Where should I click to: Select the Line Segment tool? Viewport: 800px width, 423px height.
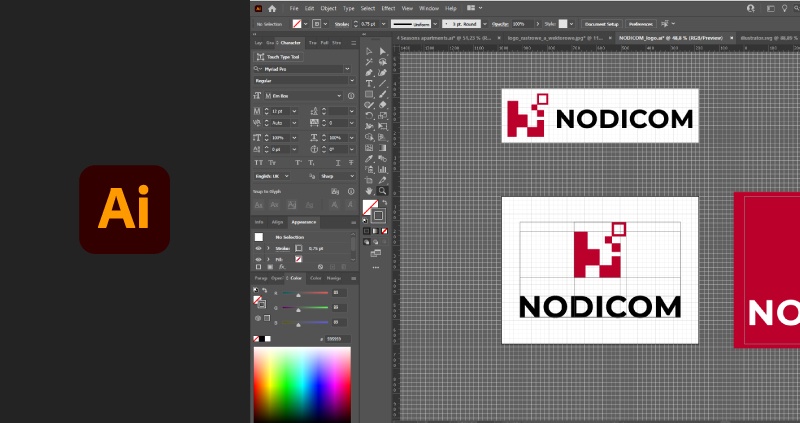382,83
